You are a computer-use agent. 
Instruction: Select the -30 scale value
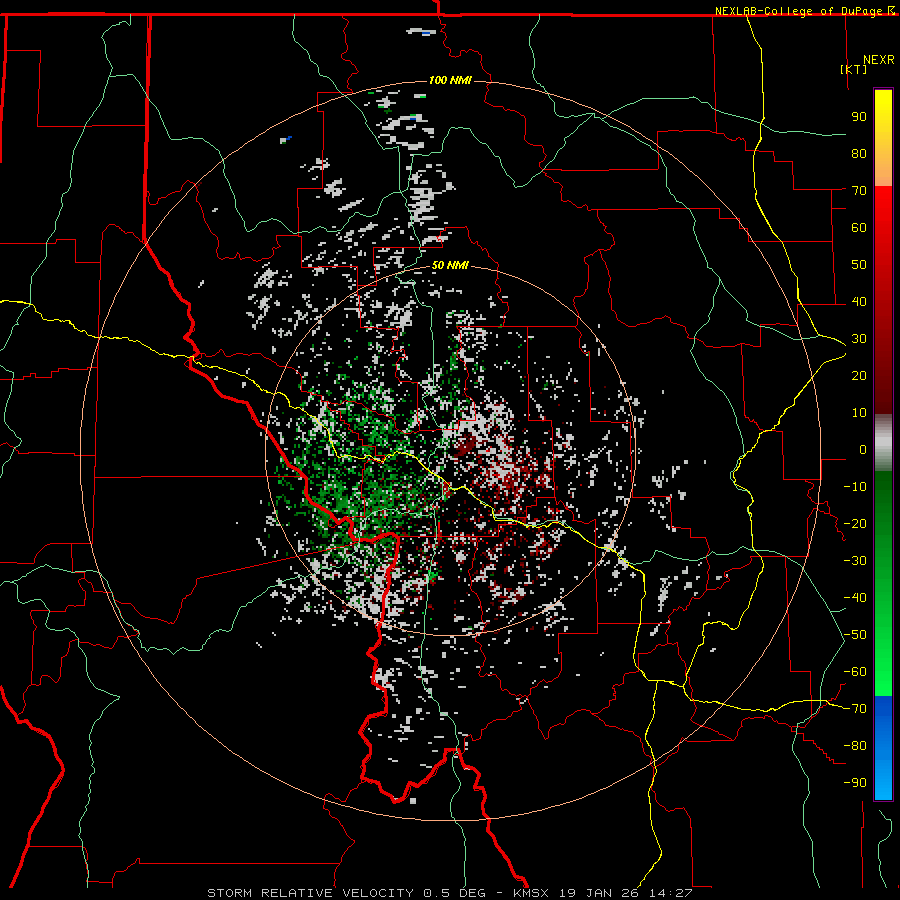(x=855, y=561)
